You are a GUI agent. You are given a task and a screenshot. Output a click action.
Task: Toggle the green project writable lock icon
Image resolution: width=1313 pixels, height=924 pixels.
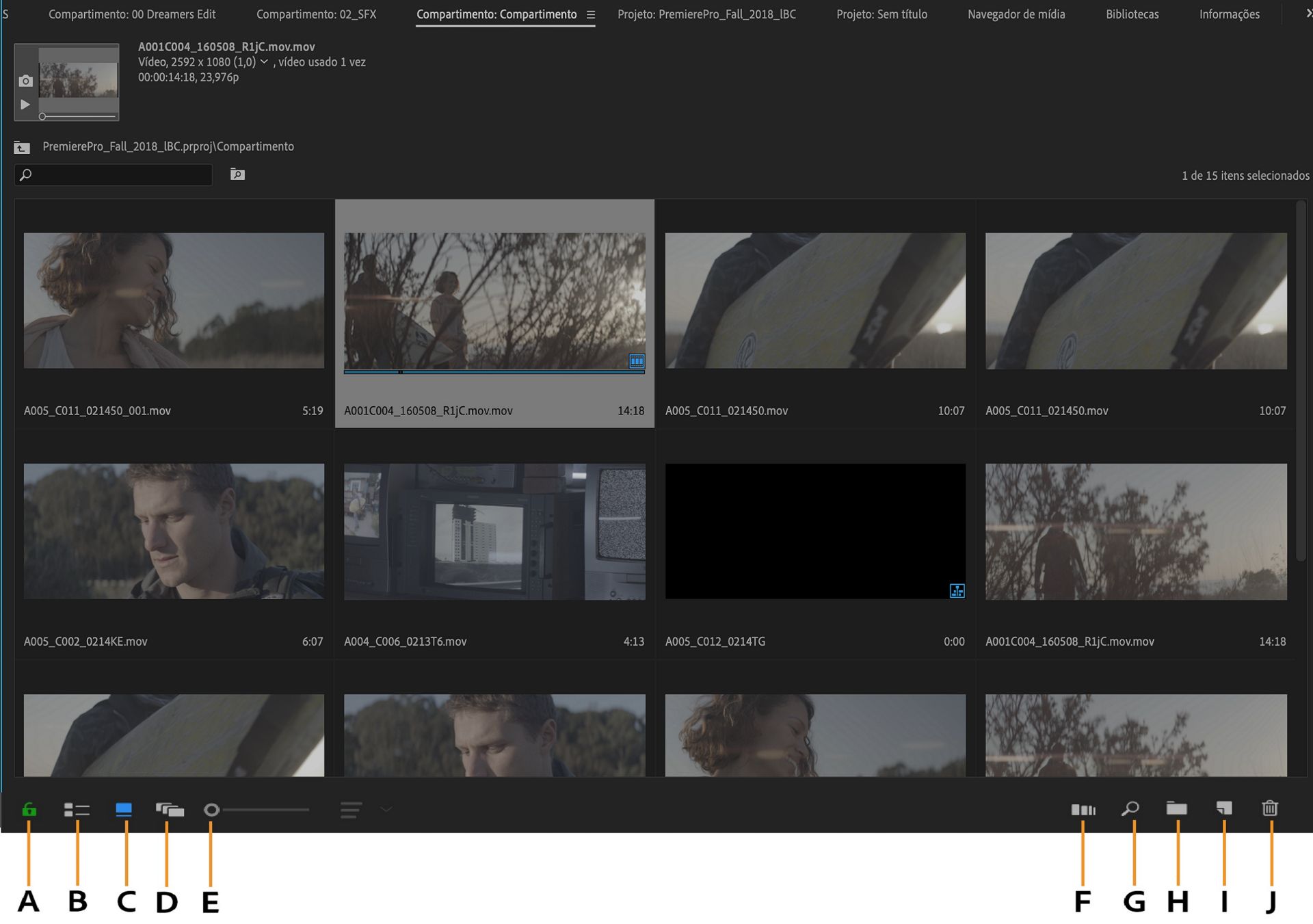pos(29,810)
